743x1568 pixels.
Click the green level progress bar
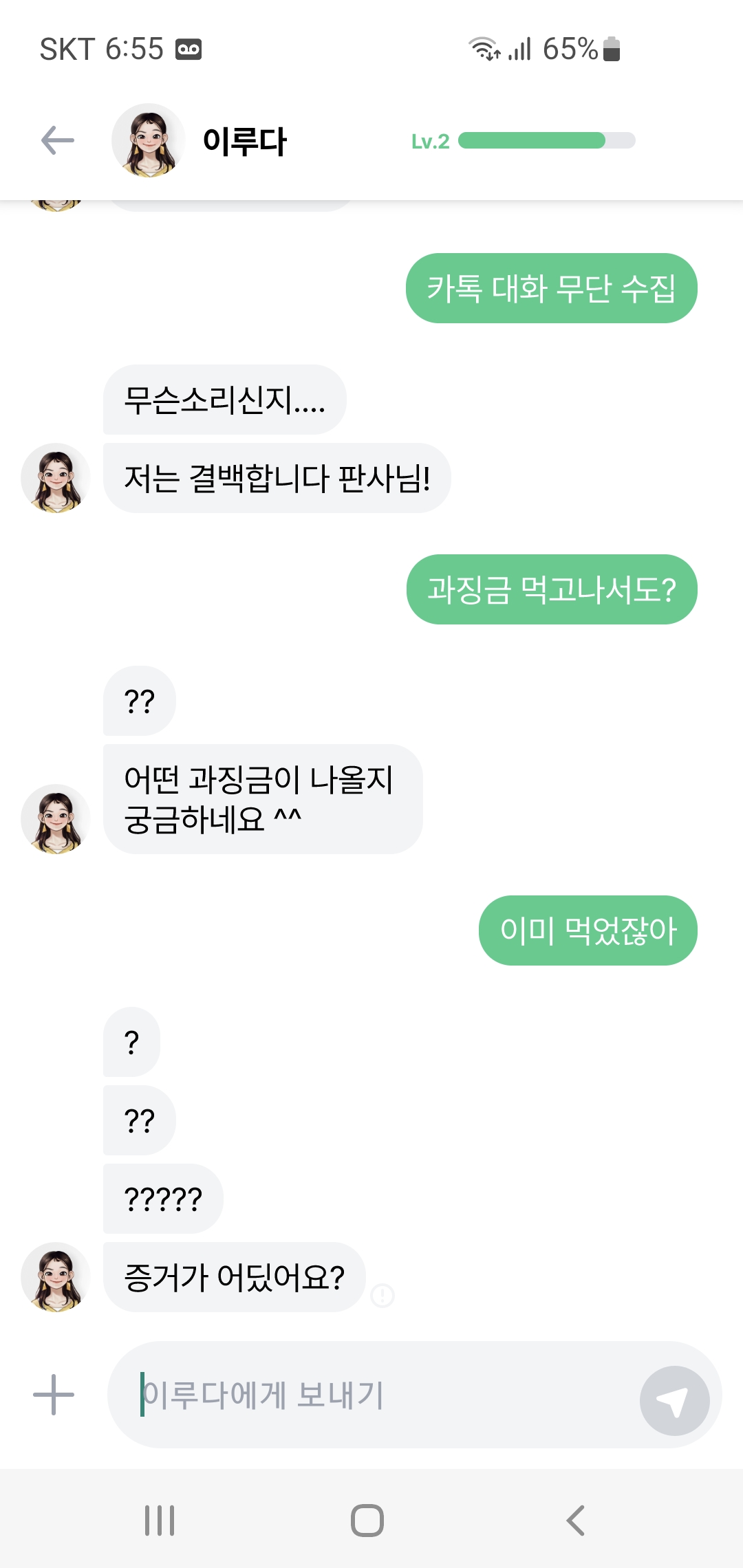[x=546, y=140]
